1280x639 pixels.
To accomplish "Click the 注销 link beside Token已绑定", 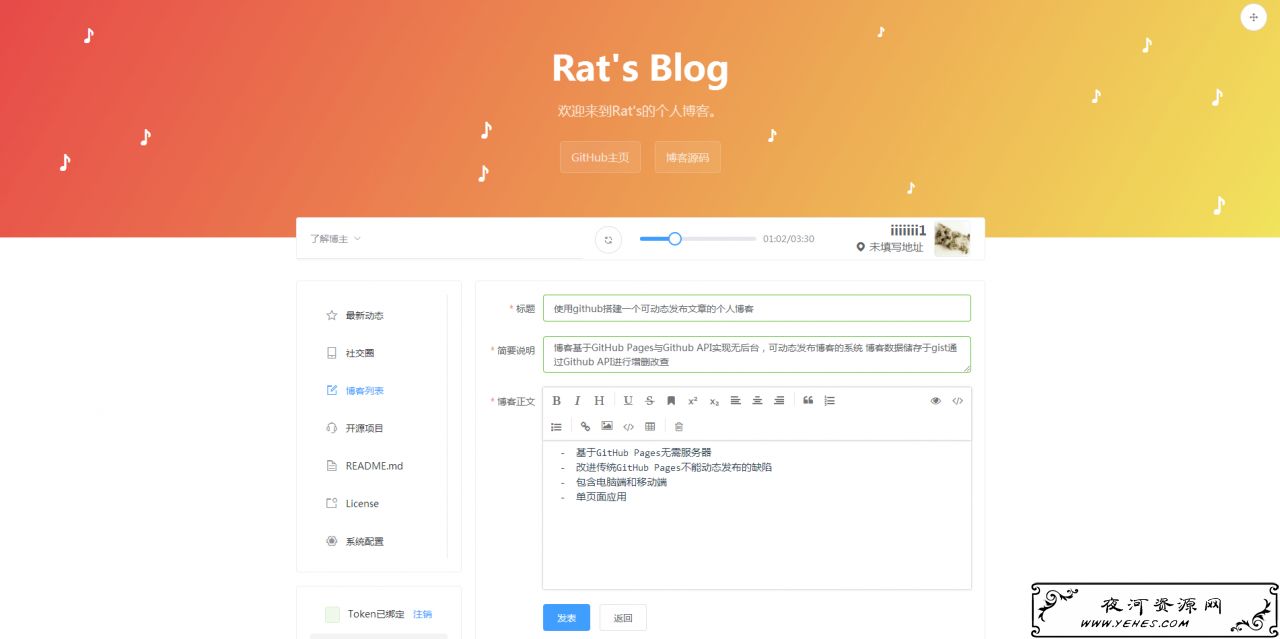I will pyautogui.click(x=423, y=614).
